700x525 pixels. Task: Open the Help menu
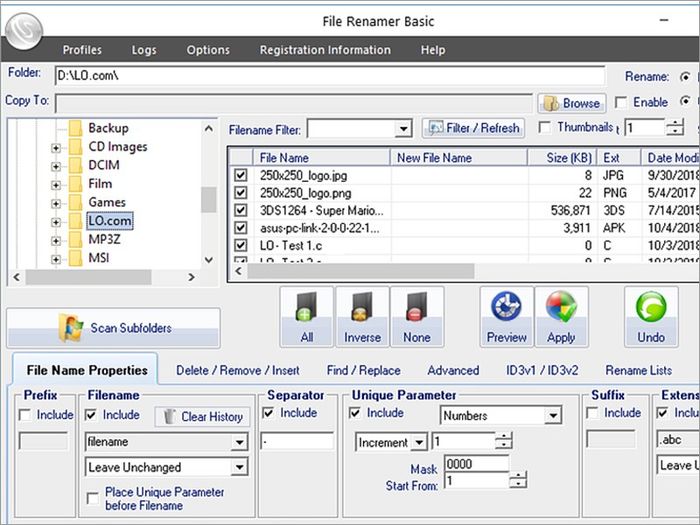(433, 50)
